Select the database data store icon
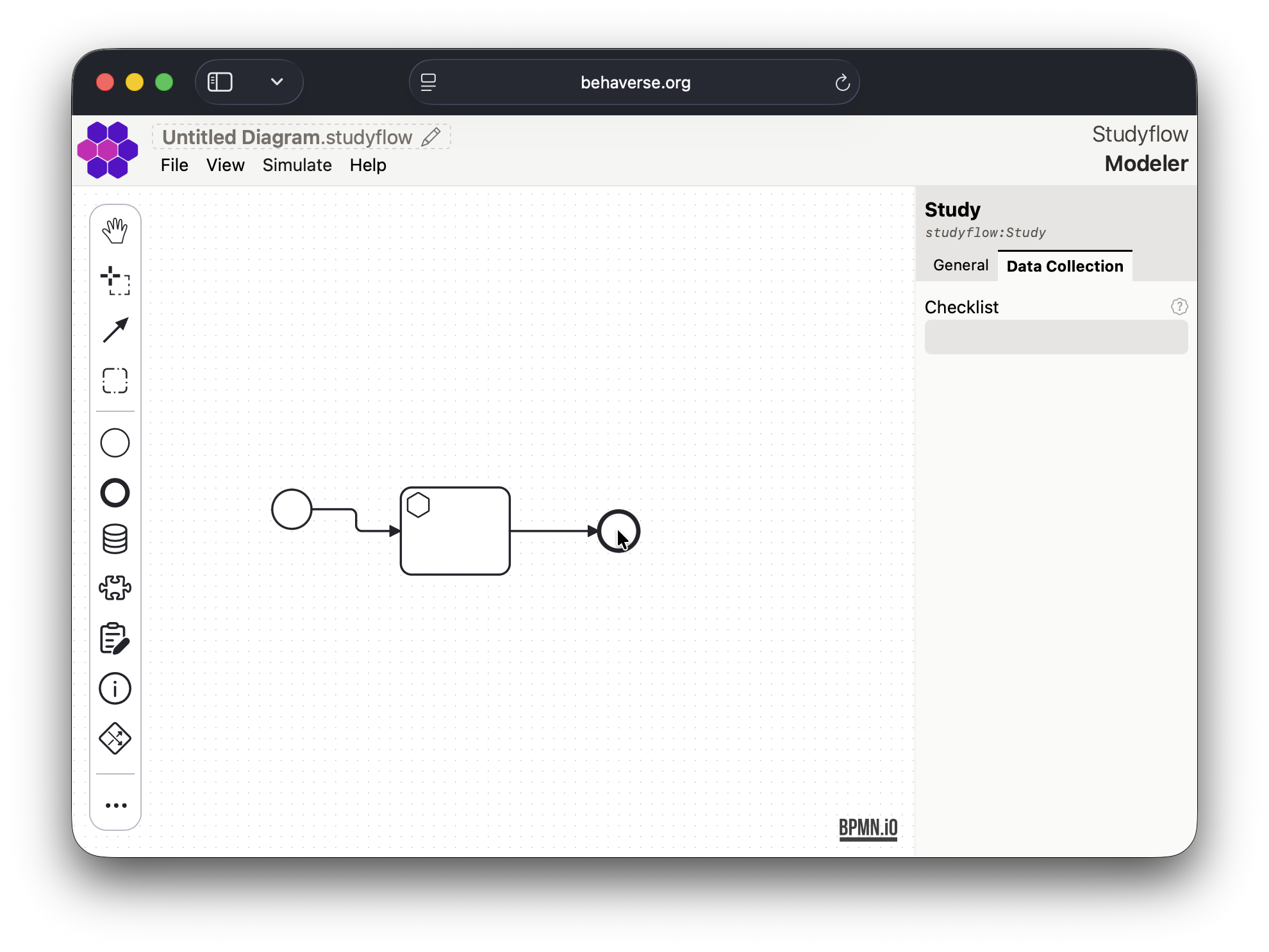 (115, 539)
